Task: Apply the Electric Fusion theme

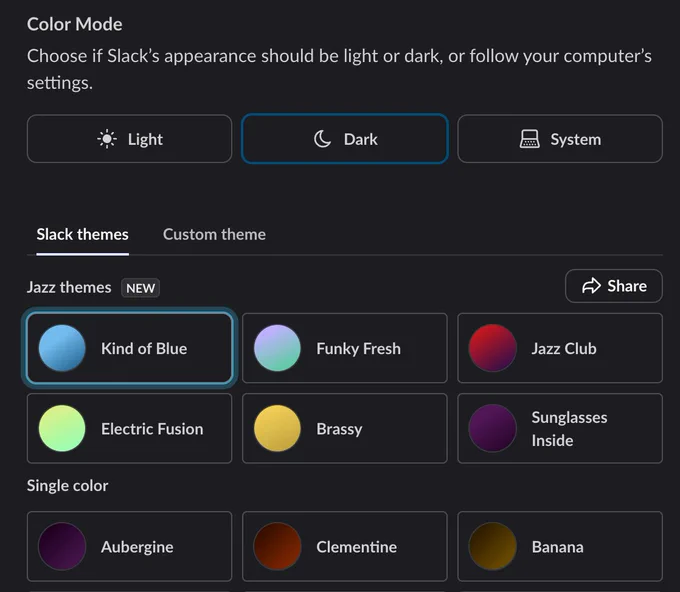Action: tap(129, 428)
